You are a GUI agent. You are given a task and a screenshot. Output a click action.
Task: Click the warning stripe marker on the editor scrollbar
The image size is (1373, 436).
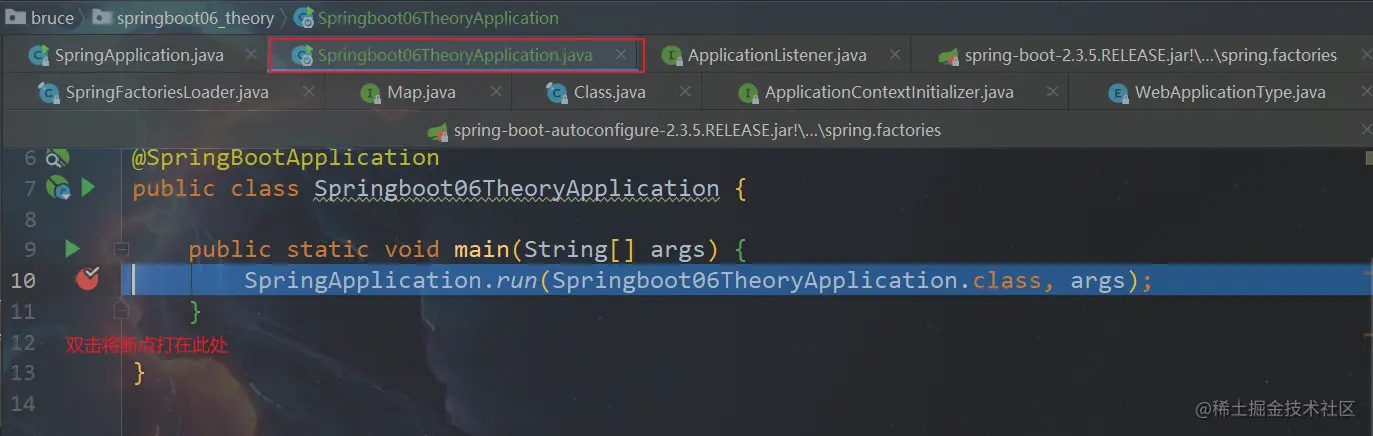[x=1367, y=158]
